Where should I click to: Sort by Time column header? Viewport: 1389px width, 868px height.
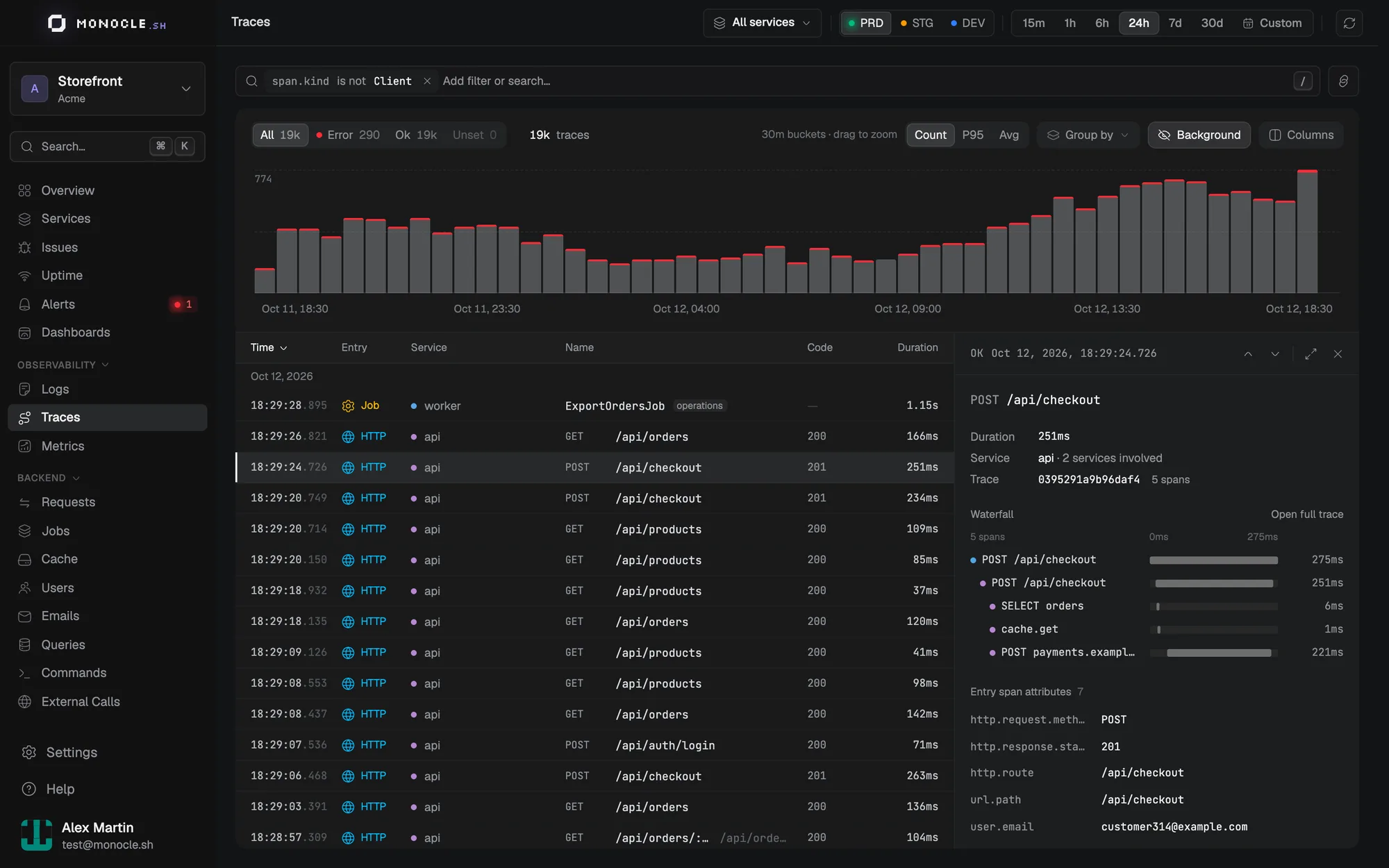(x=268, y=347)
